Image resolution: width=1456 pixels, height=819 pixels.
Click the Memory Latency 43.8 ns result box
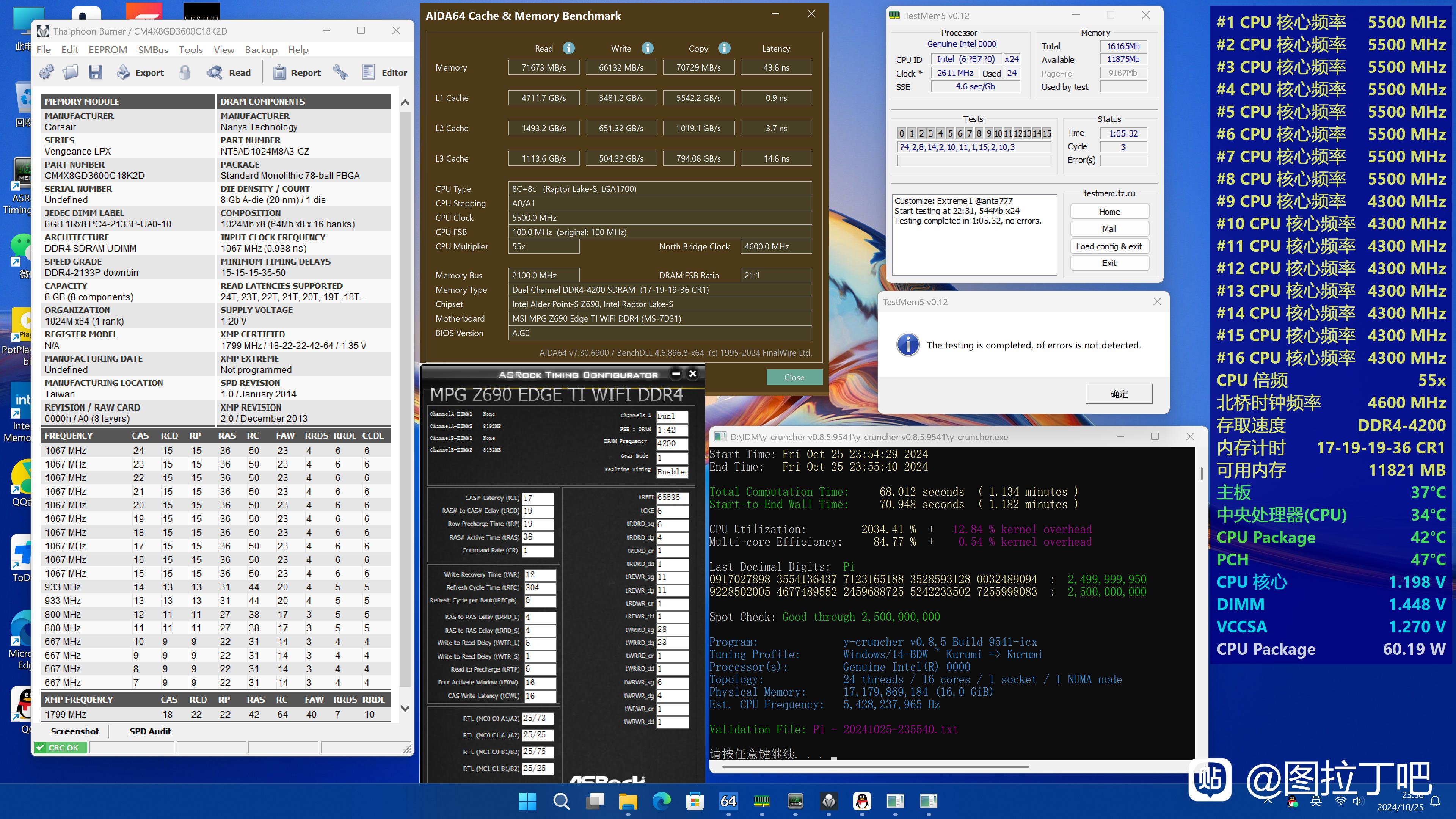(x=776, y=67)
